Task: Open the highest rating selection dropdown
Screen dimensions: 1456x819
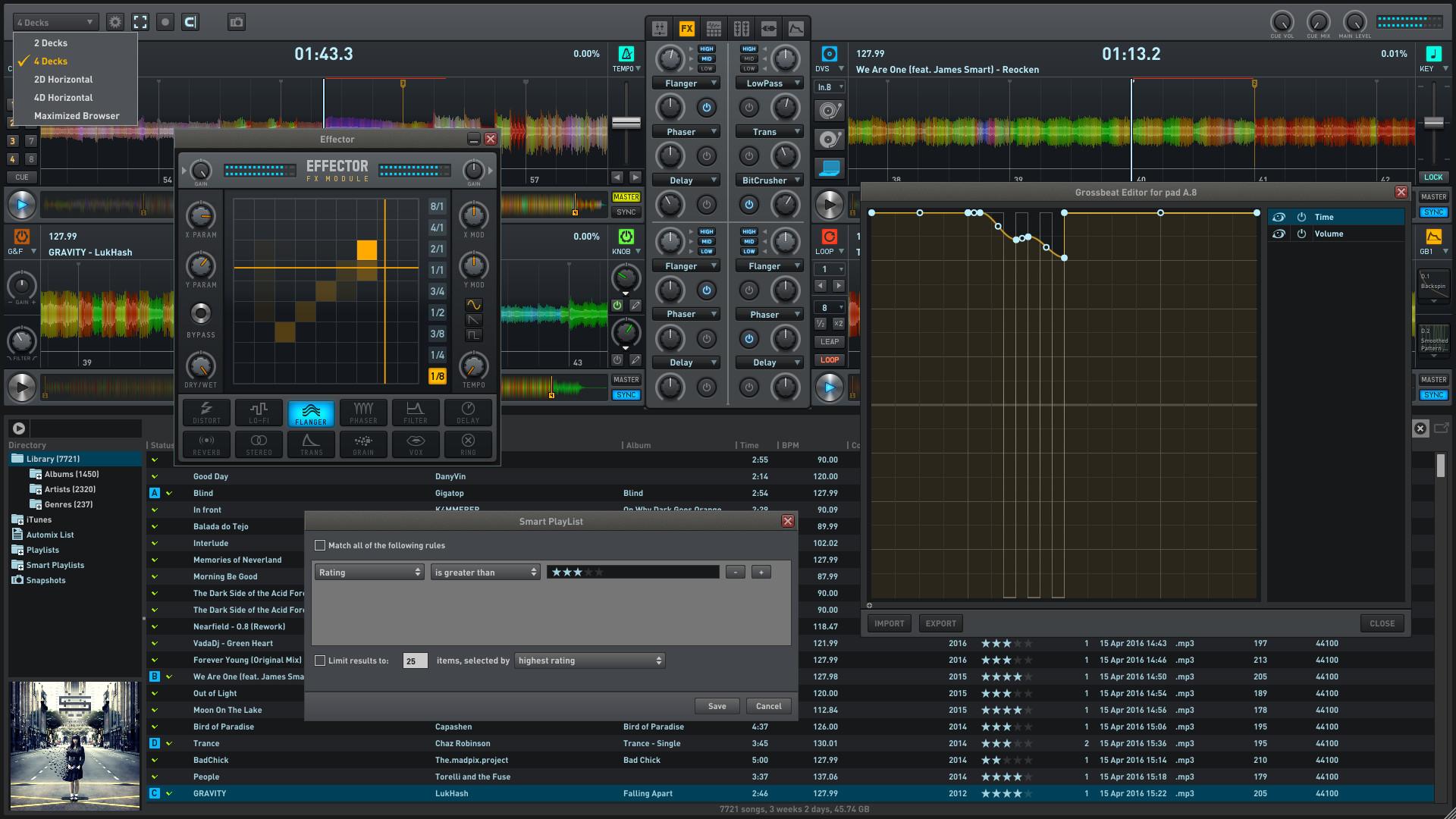Action: [589, 661]
